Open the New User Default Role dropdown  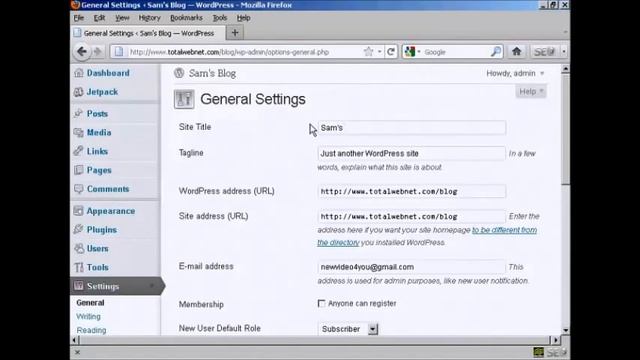pos(348,329)
